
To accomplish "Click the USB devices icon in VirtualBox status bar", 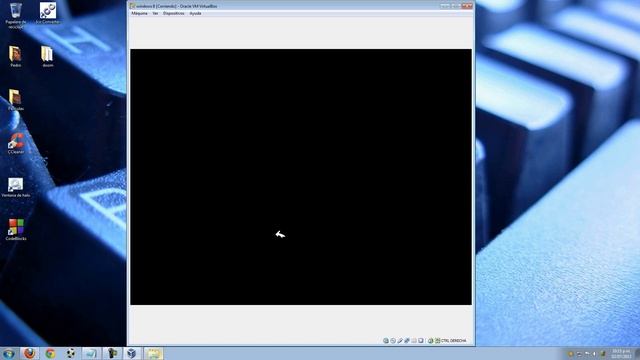I will [x=400, y=340].
